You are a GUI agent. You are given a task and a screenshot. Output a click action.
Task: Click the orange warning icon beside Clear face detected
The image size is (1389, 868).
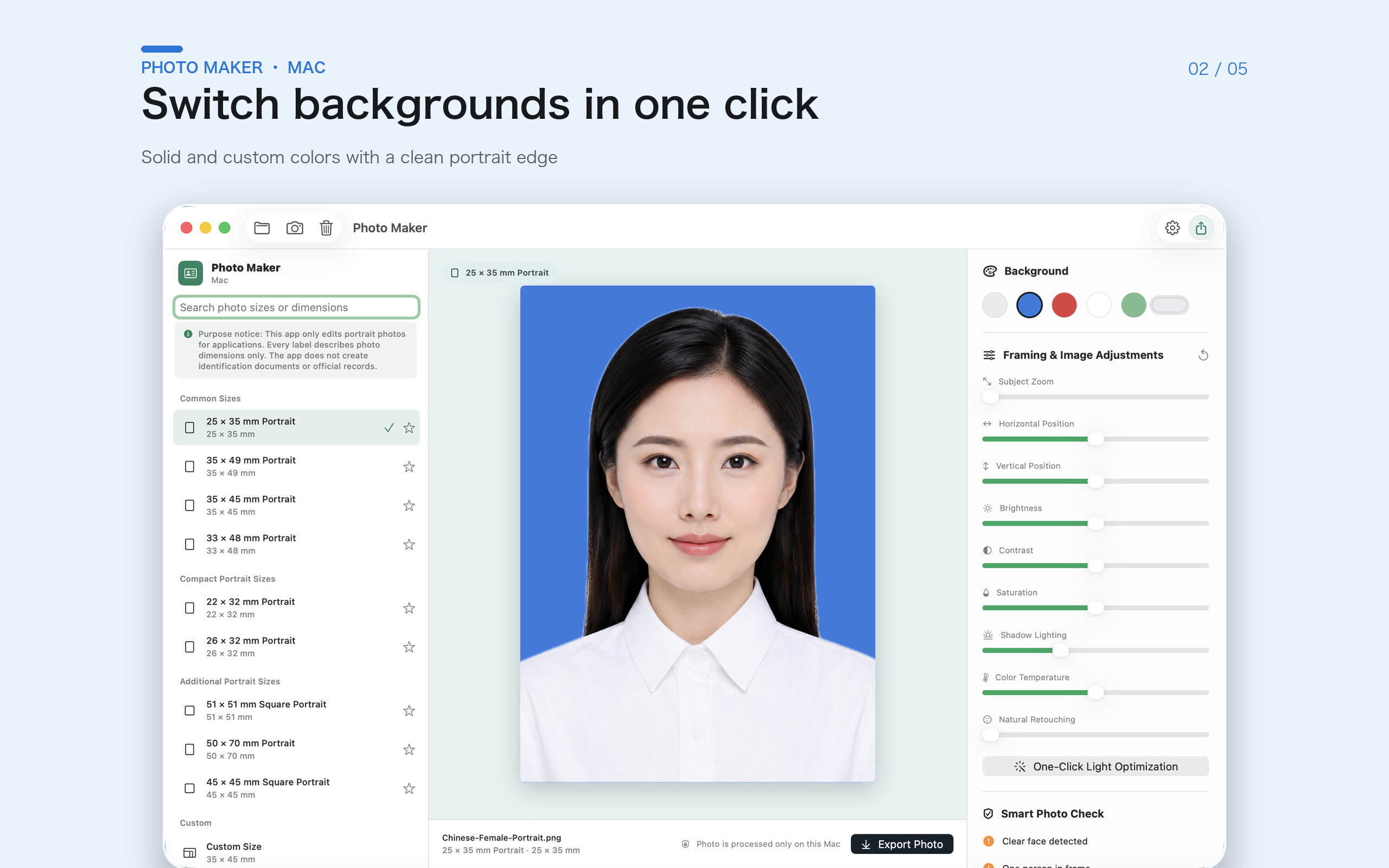pyautogui.click(x=989, y=841)
